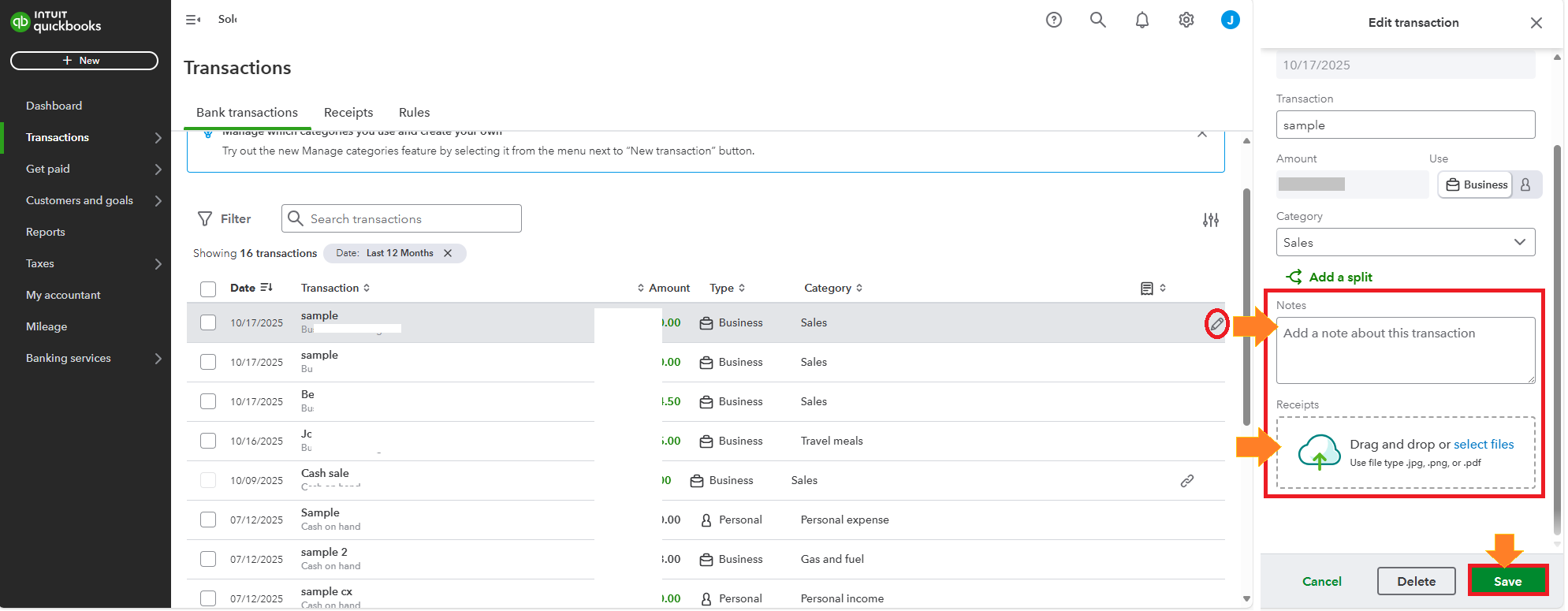Collapse the sidebar with hamburger icon
Viewport: 1568px width, 611px height.
click(x=193, y=20)
